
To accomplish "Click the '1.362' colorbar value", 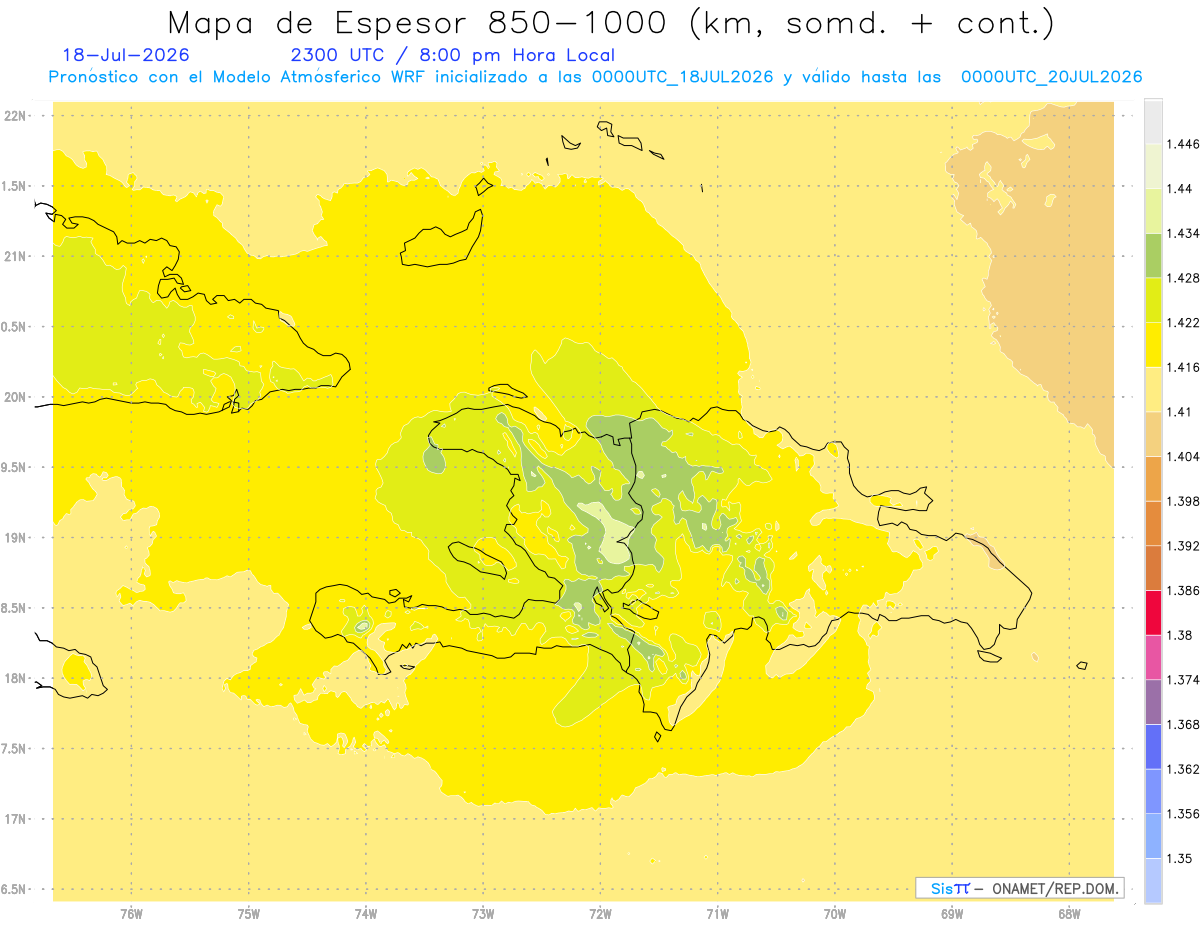I will [1183, 769].
